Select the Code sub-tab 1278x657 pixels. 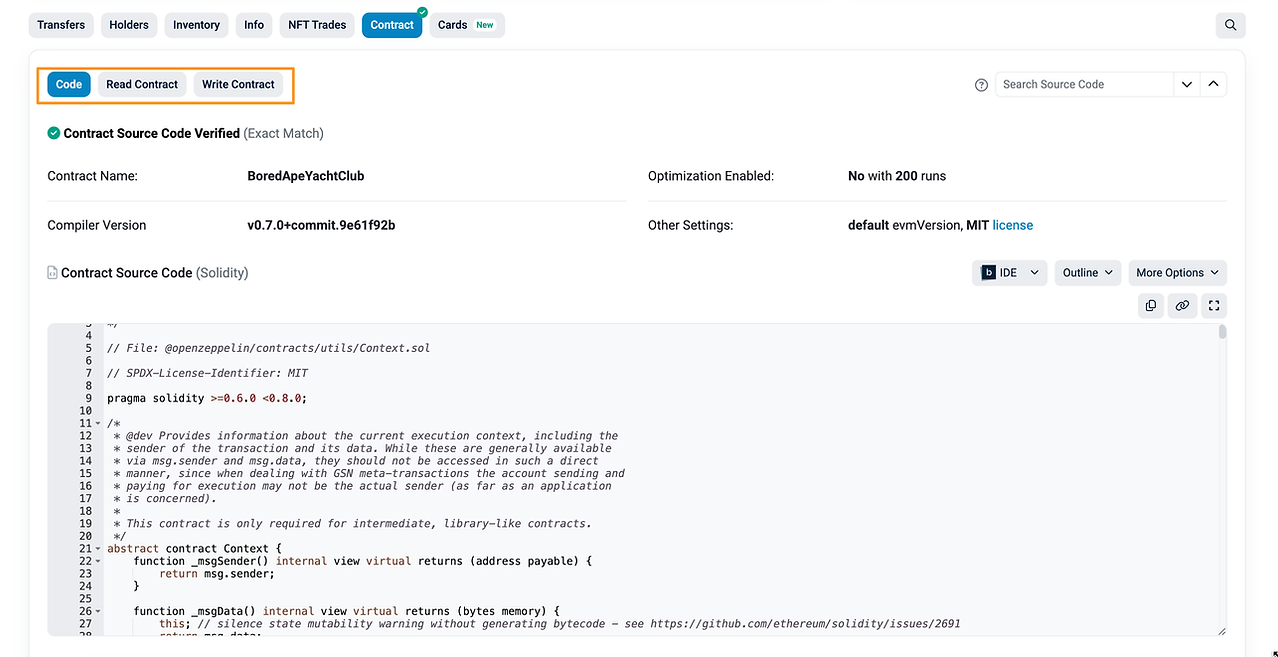click(x=69, y=84)
